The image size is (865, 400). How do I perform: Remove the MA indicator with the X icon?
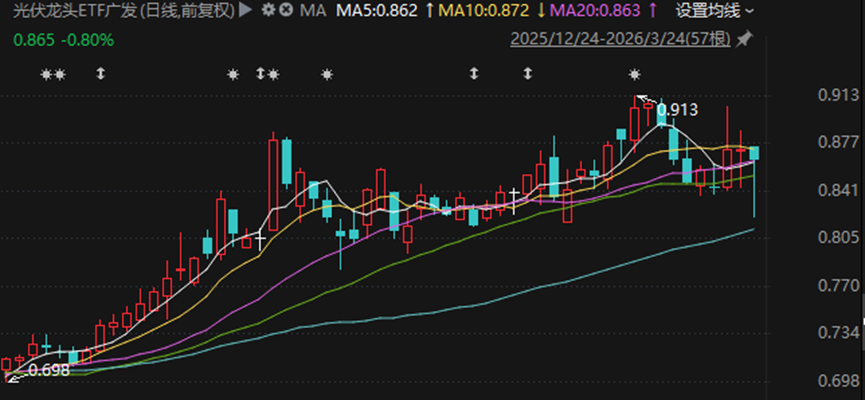point(285,10)
